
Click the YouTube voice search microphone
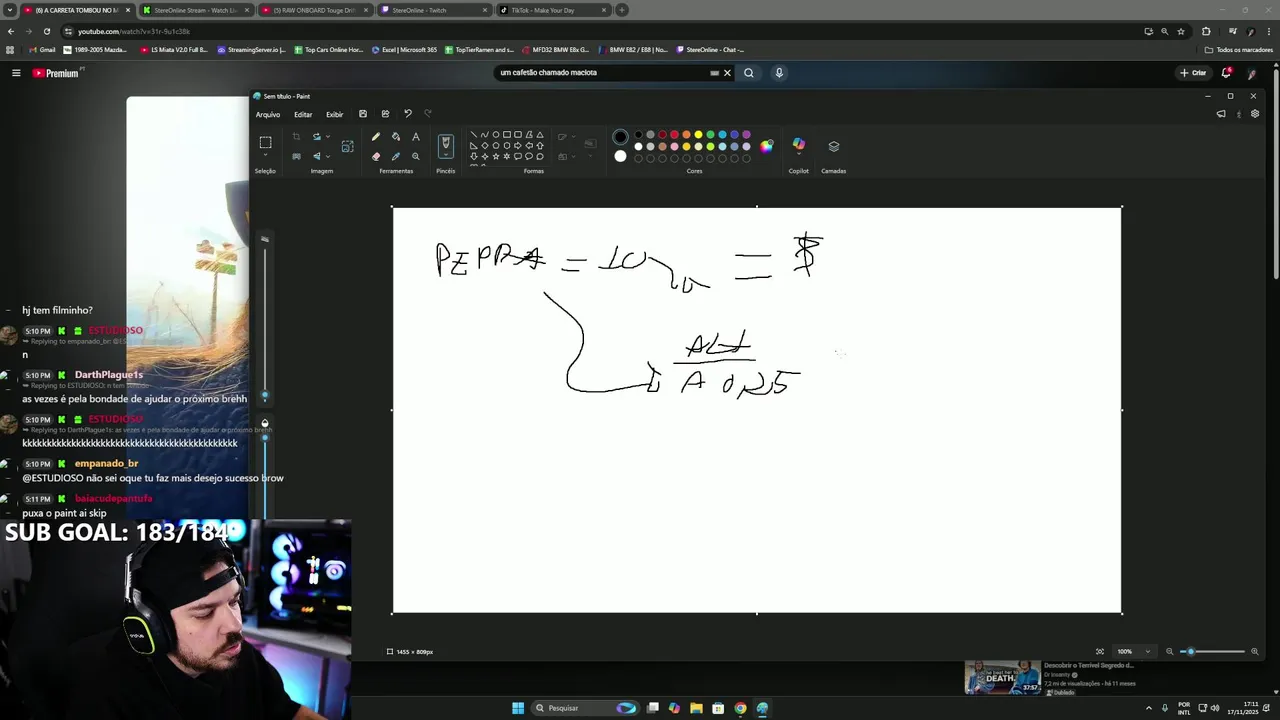779,73
